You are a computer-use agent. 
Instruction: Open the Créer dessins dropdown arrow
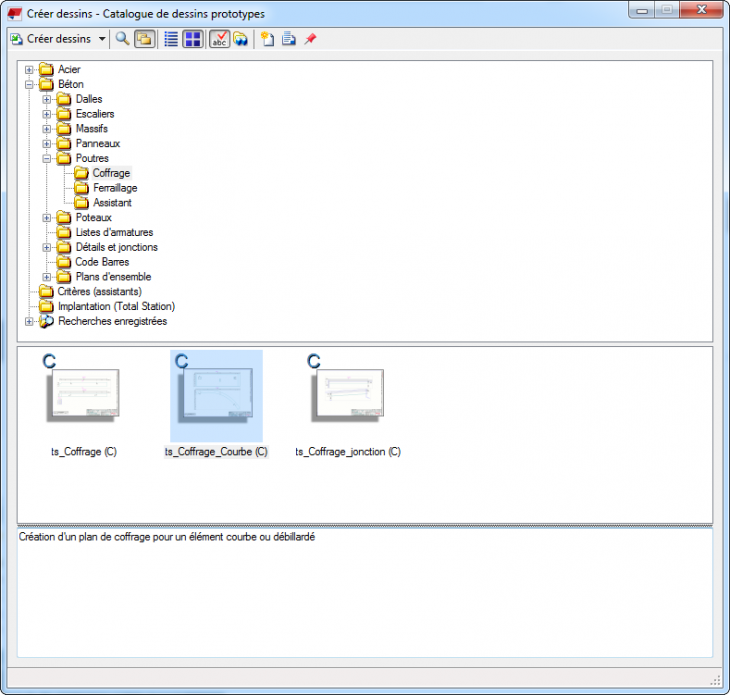(x=102, y=39)
